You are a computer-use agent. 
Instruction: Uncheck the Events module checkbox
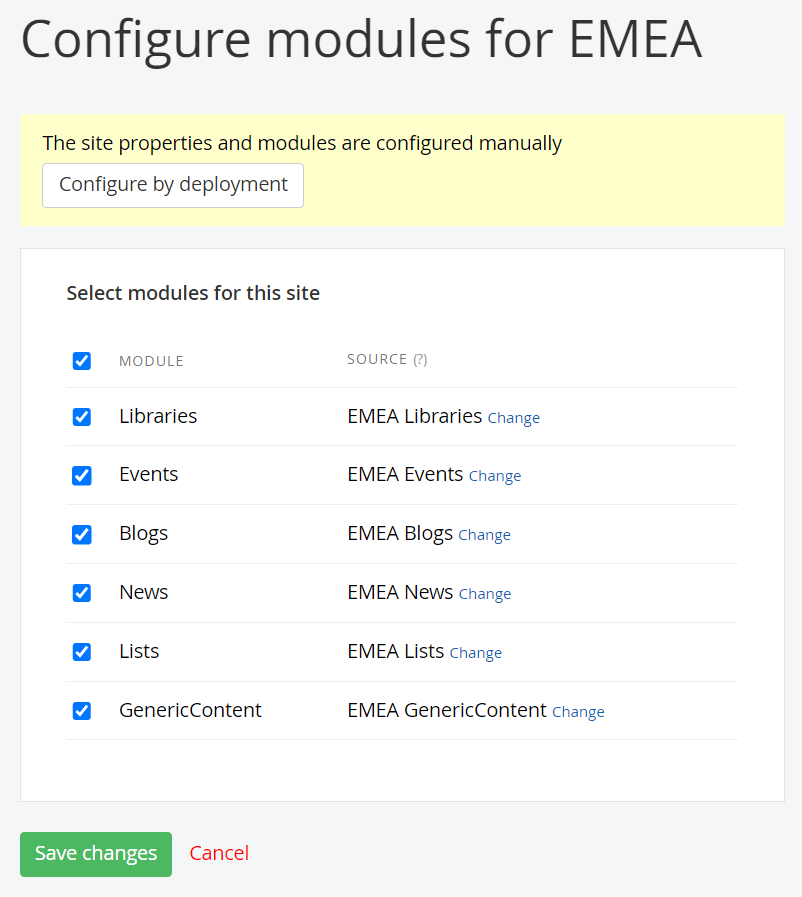click(x=82, y=475)
